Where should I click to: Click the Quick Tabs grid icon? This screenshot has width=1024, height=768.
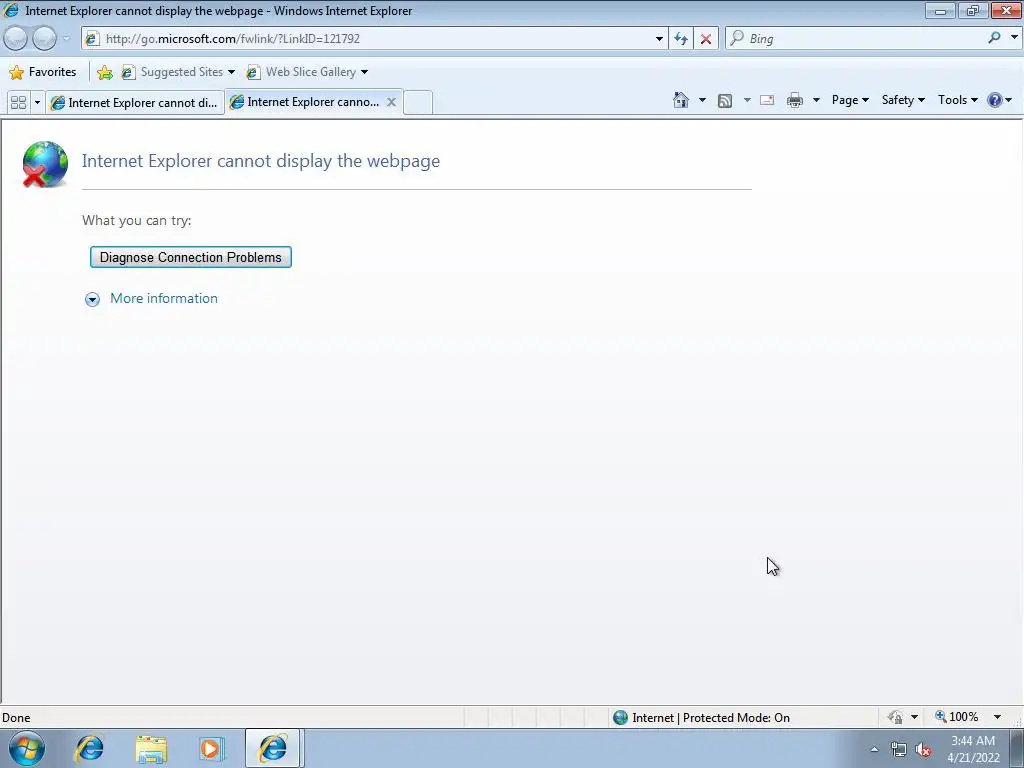18,103
